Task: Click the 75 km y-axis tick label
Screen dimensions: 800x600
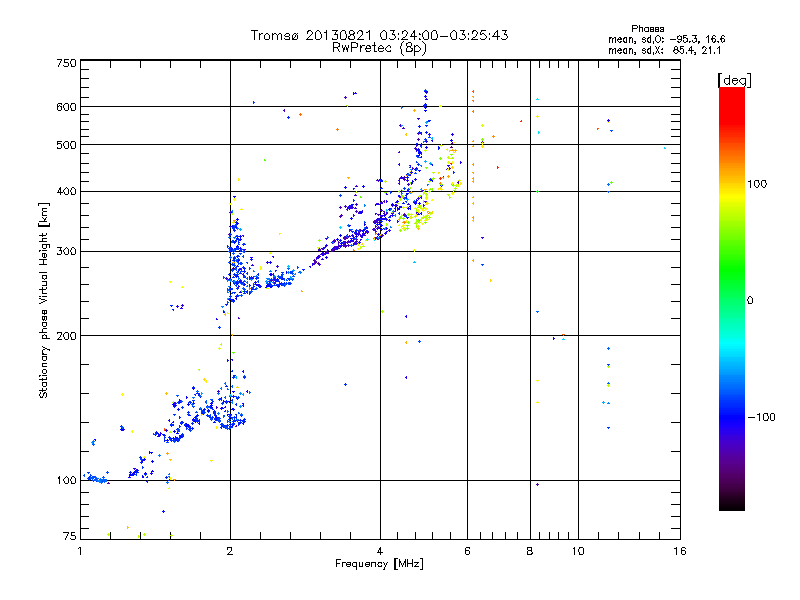Action: click(x=70, y=536)
